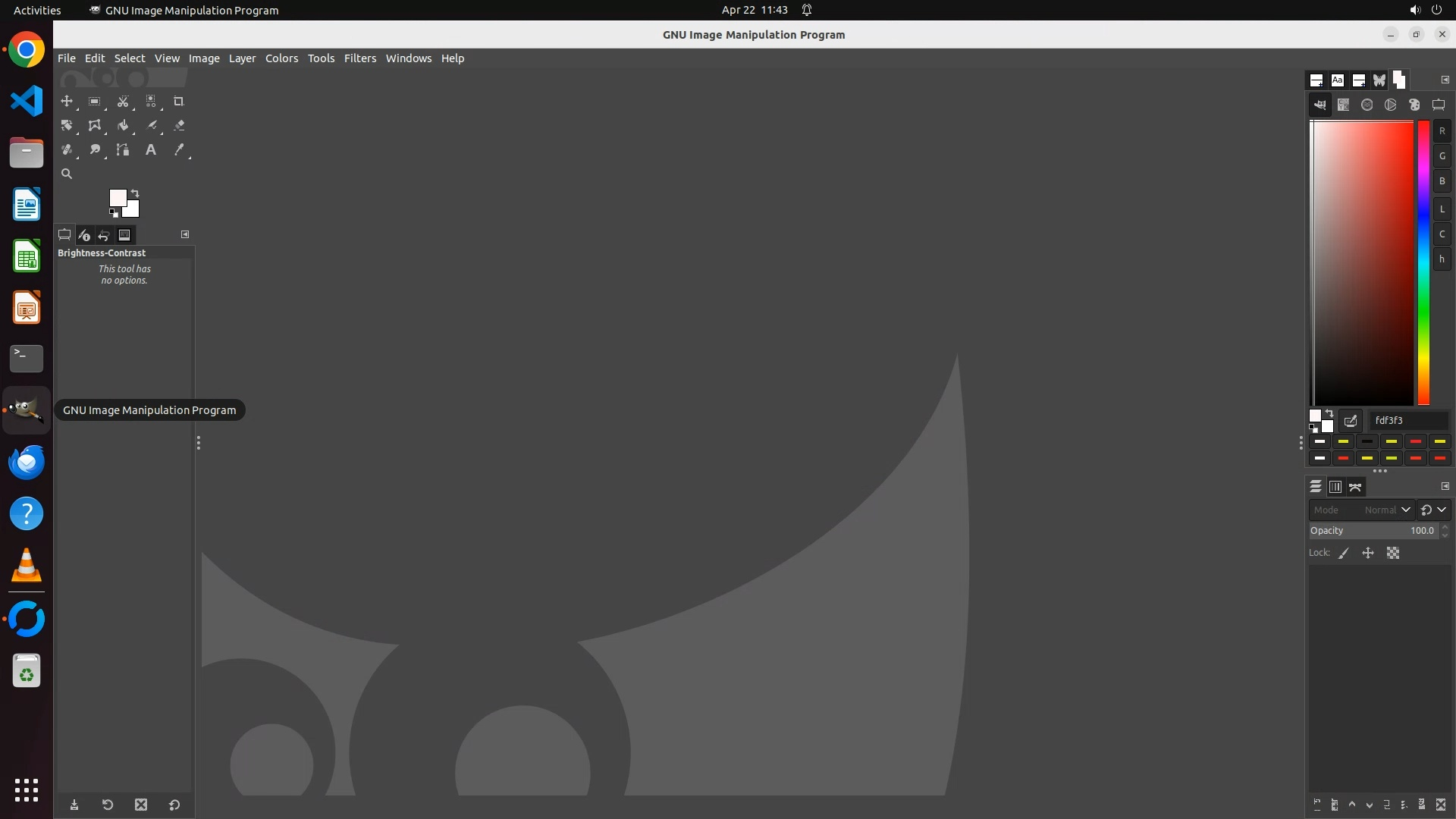This screenshot has height=819, width=1456.
Task: Click the hue gradient strip
Action: [1423, 262]
